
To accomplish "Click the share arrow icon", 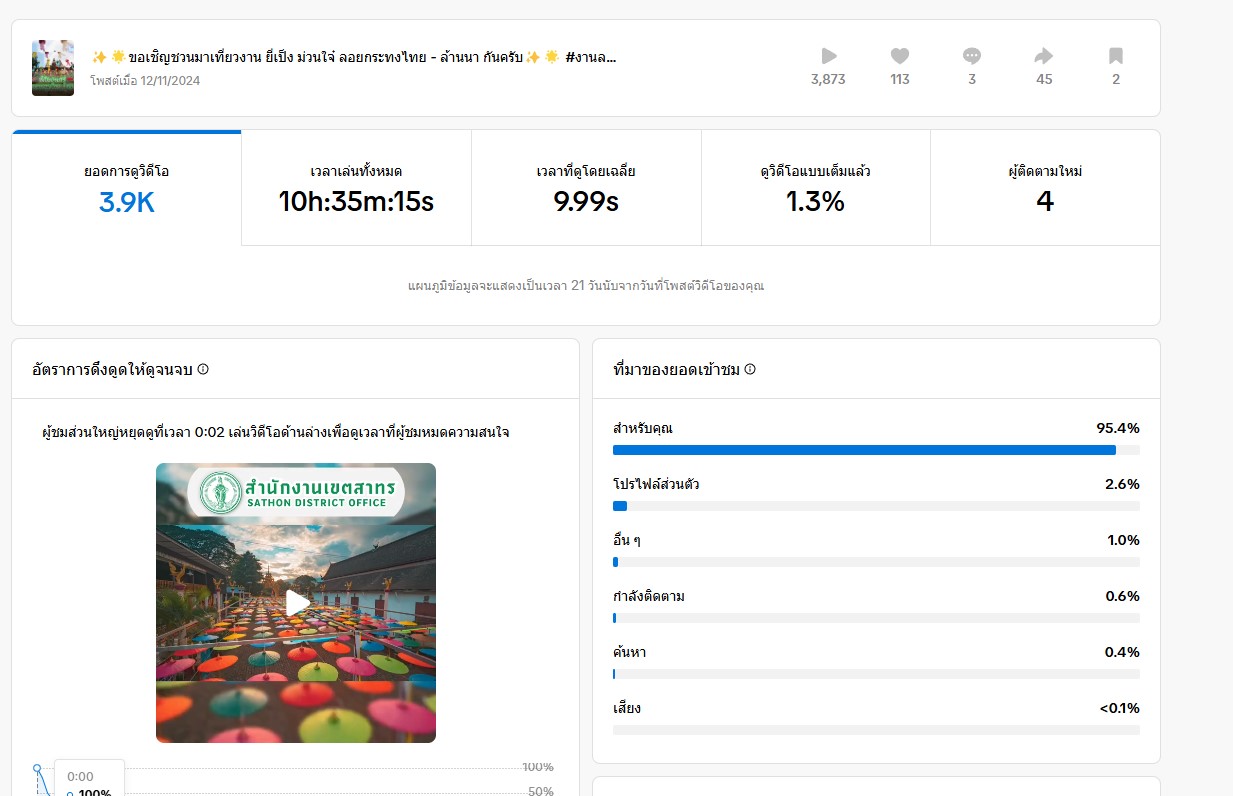I will 1044,56.
